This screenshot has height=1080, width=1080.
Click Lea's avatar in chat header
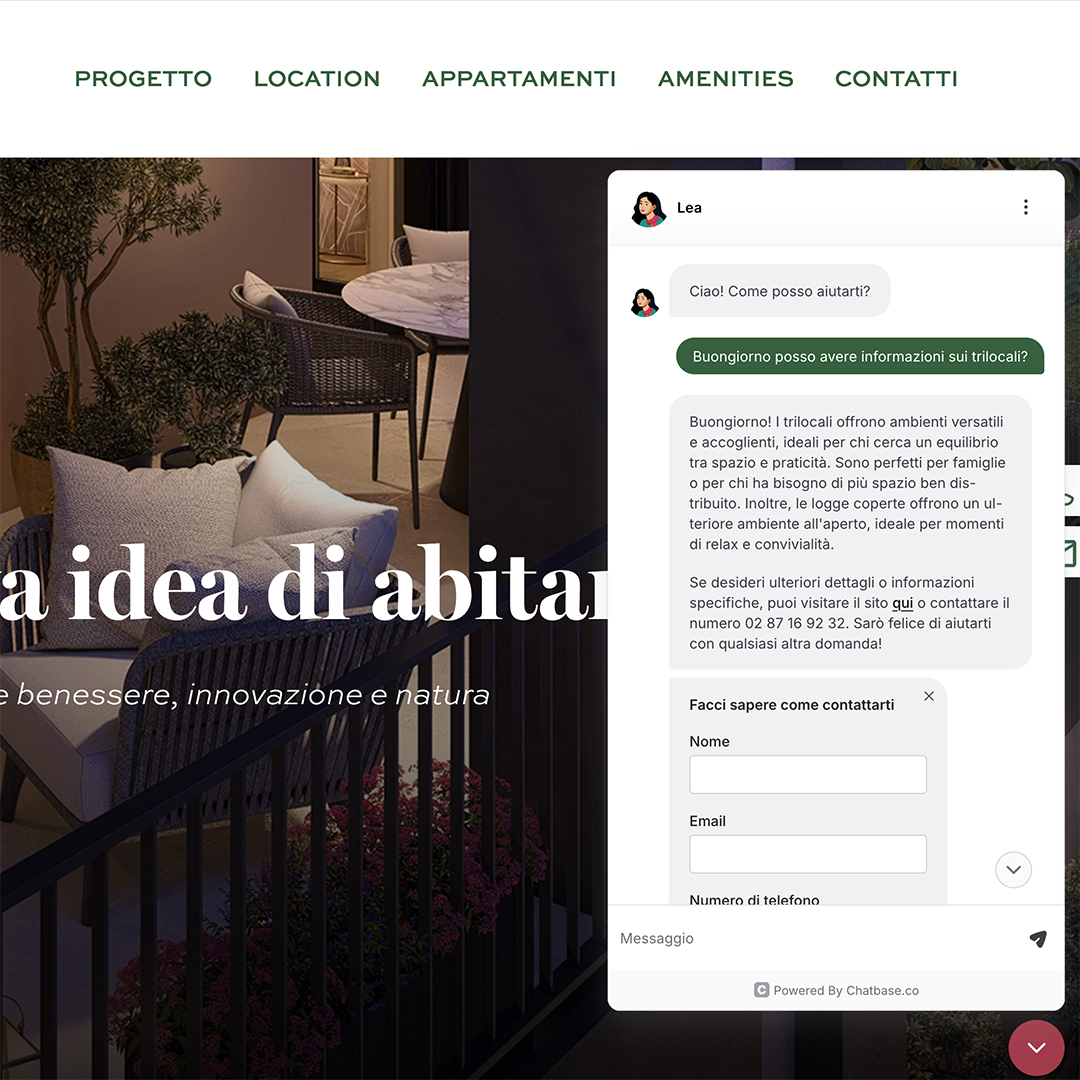click(648, 209)
